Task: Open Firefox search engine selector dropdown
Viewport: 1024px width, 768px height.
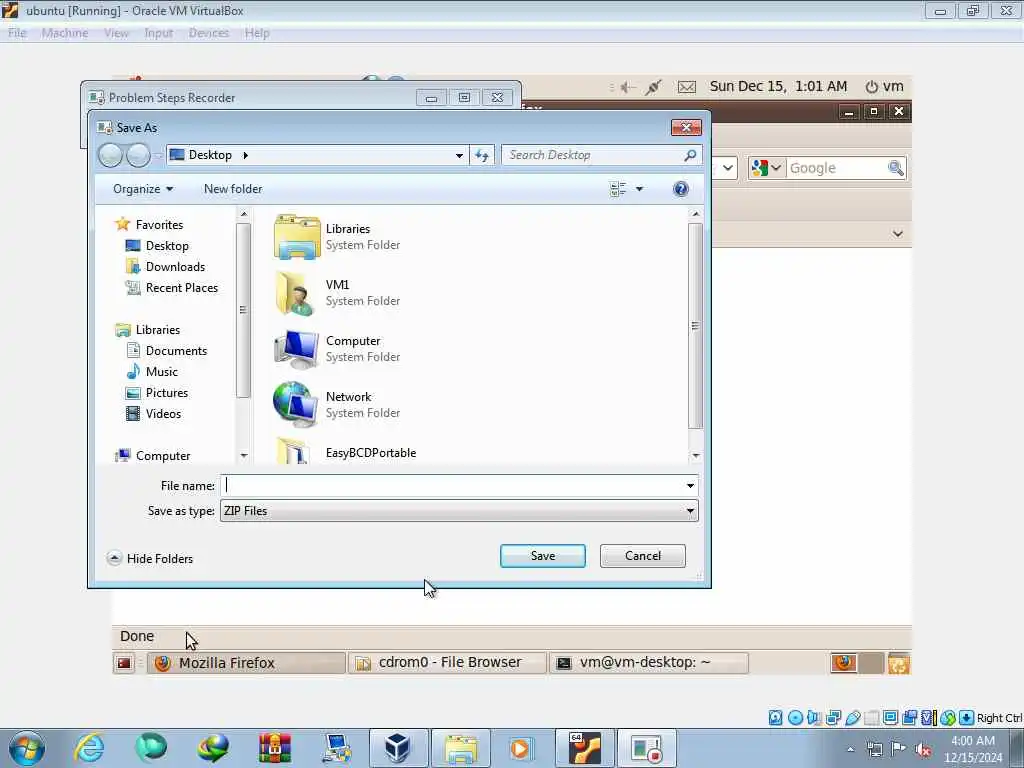Action: pos(767,168)
